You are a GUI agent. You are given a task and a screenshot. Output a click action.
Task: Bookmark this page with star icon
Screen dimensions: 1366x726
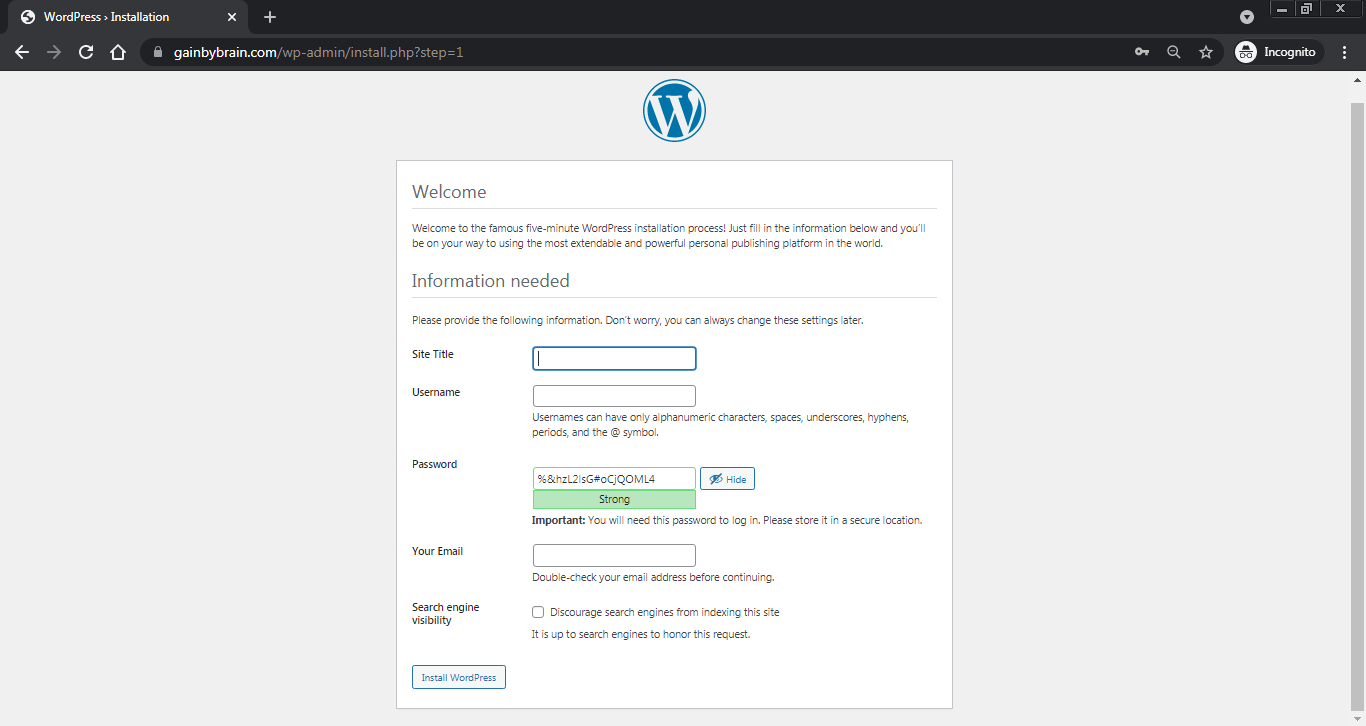[1206, 52]
